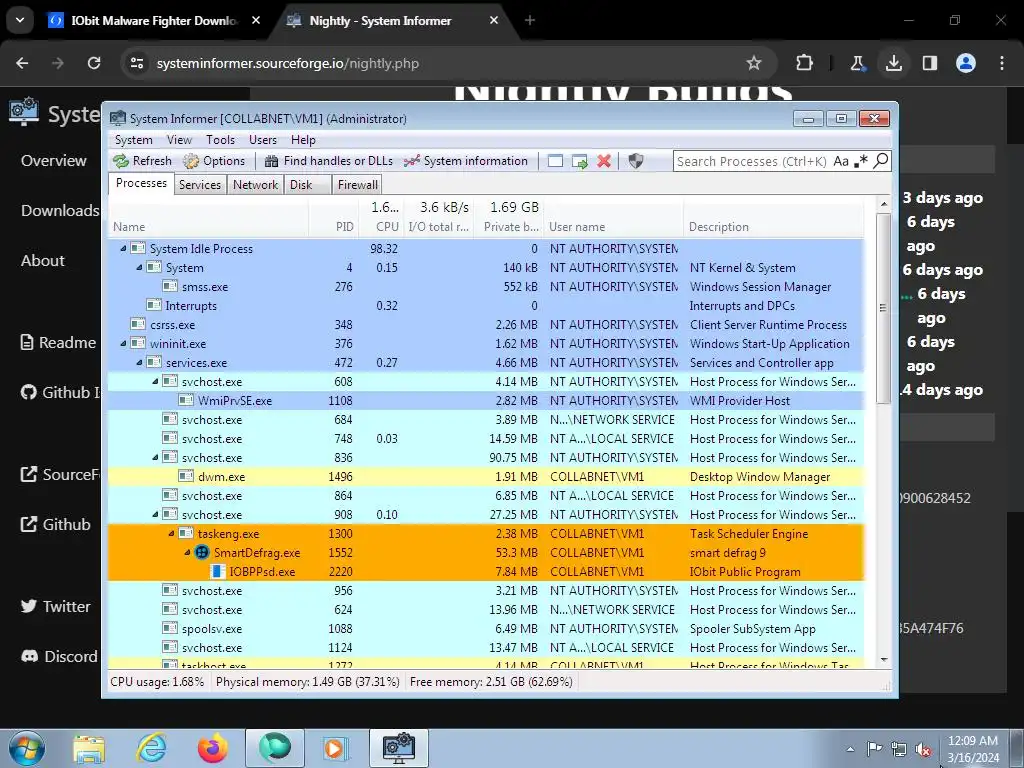
Task: Toggle case-sensitive search (Aa)
Action: (840, 161)
